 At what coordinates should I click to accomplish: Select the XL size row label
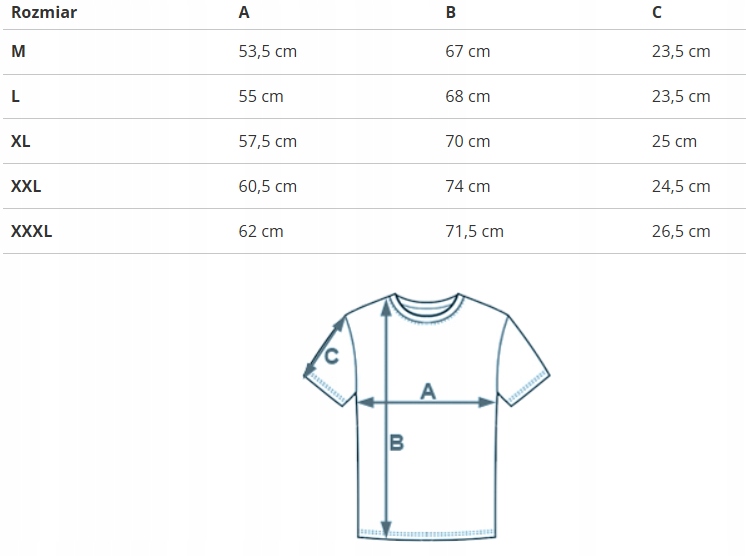(x=21, y=141)
